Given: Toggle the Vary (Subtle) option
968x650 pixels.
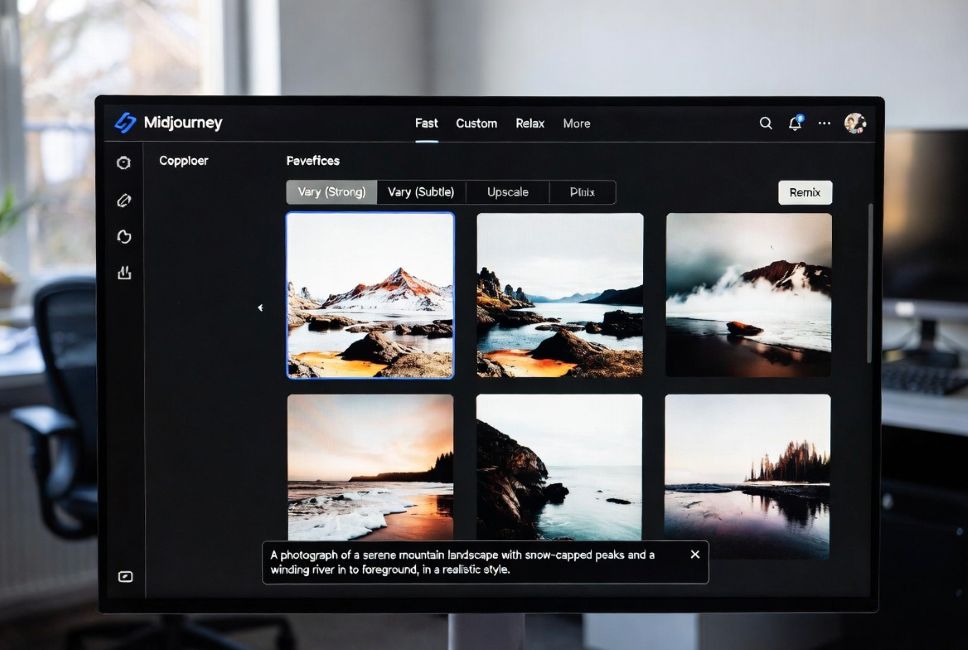Looking at the screenshot, I should (x=420, y=192).
